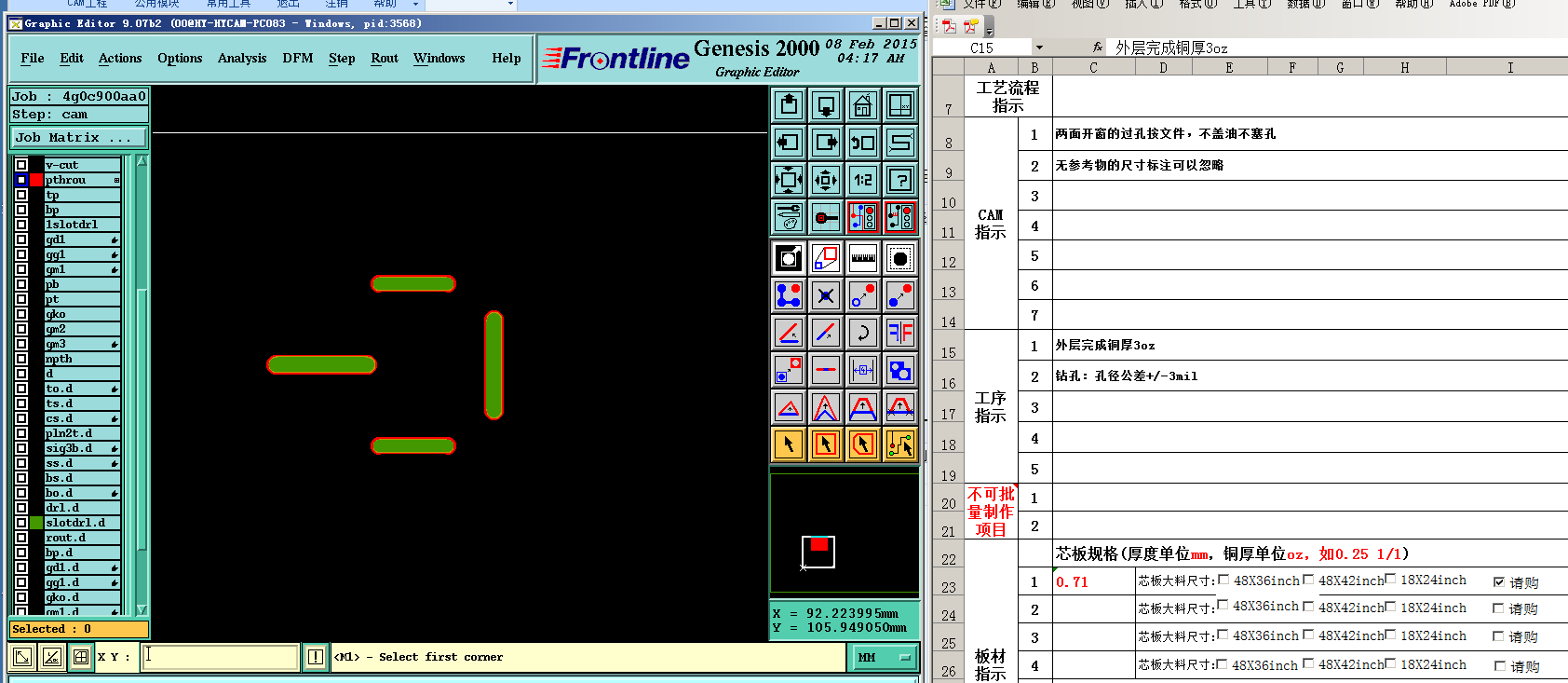Check 48X36inch checkbox in row 23

[1223, 580]
